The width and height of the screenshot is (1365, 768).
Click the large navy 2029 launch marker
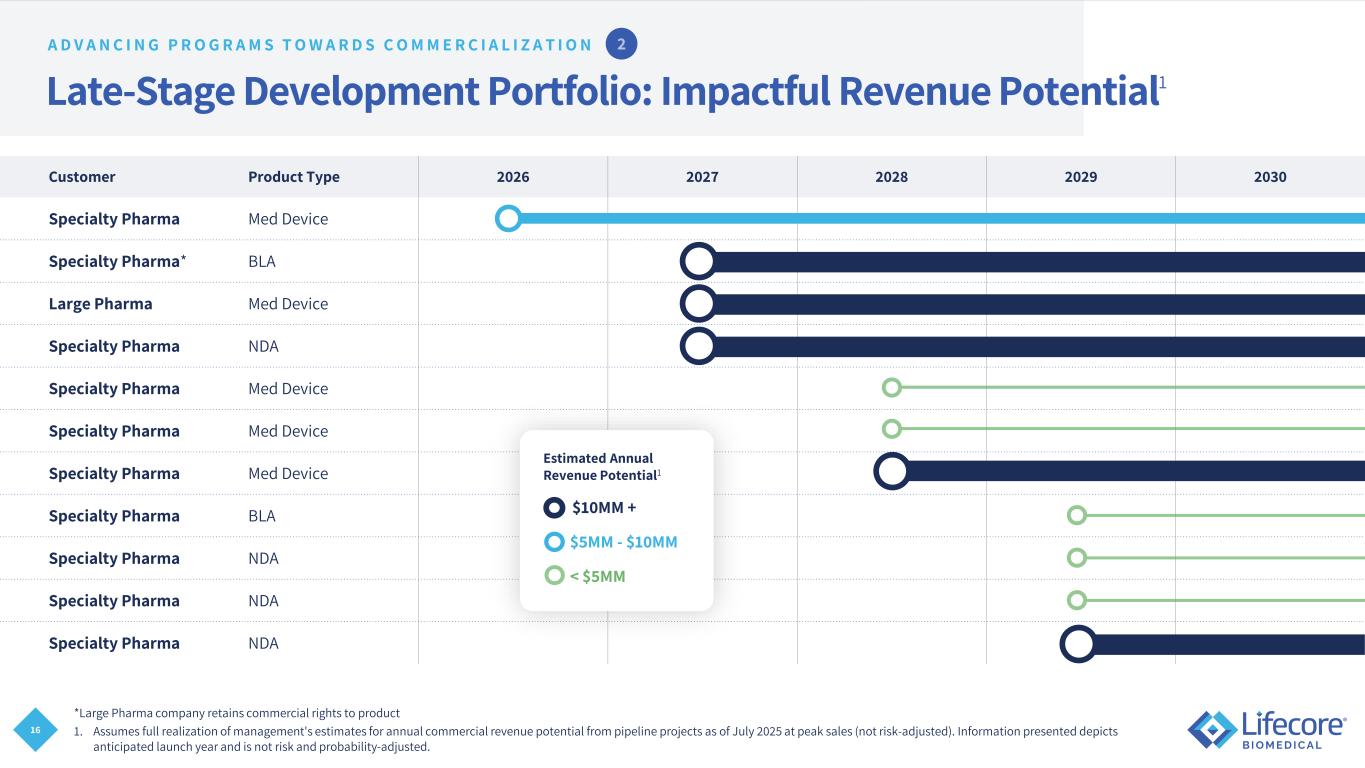point(1077,644)
